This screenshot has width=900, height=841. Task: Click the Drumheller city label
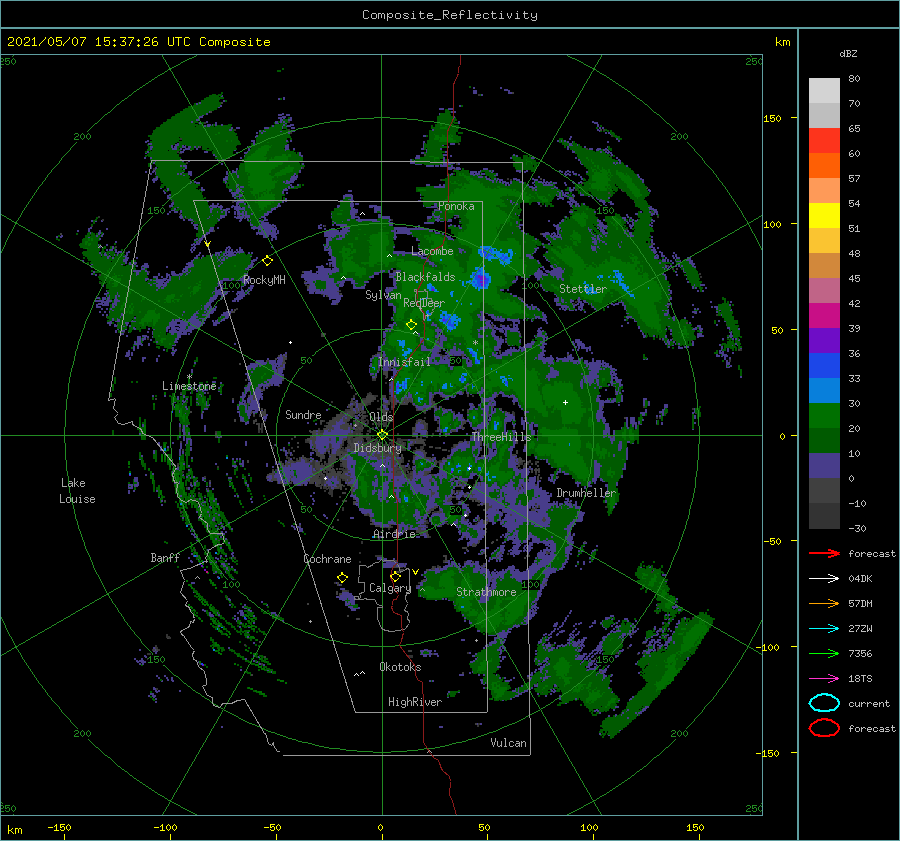(586, 493)
